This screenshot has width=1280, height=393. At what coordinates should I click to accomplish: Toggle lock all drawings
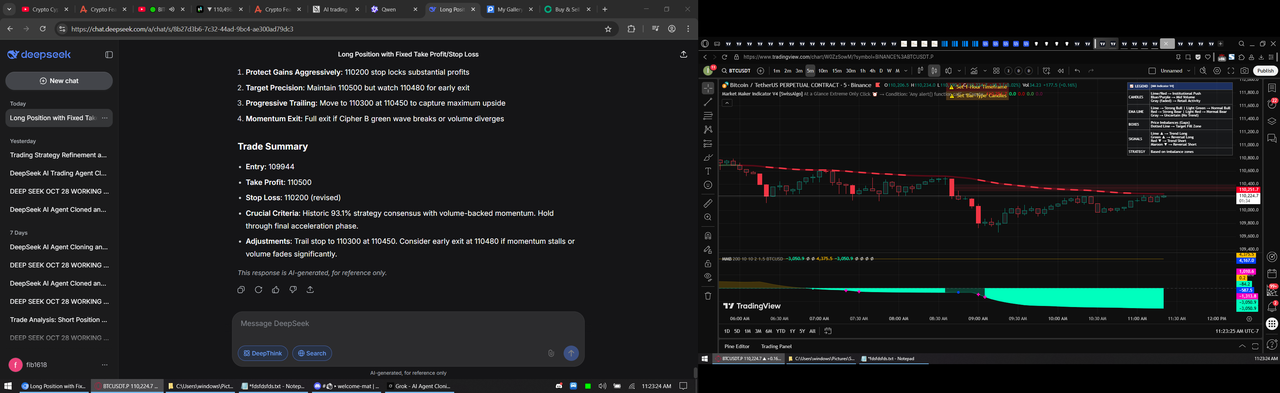click(708, 263)
